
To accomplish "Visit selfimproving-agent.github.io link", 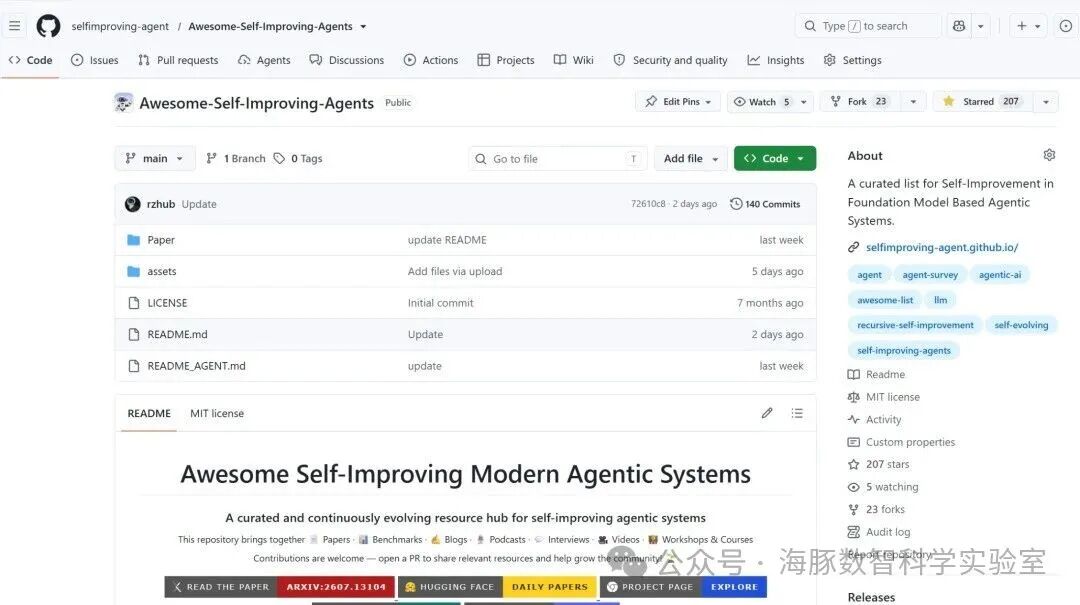I will pos(942,247).
